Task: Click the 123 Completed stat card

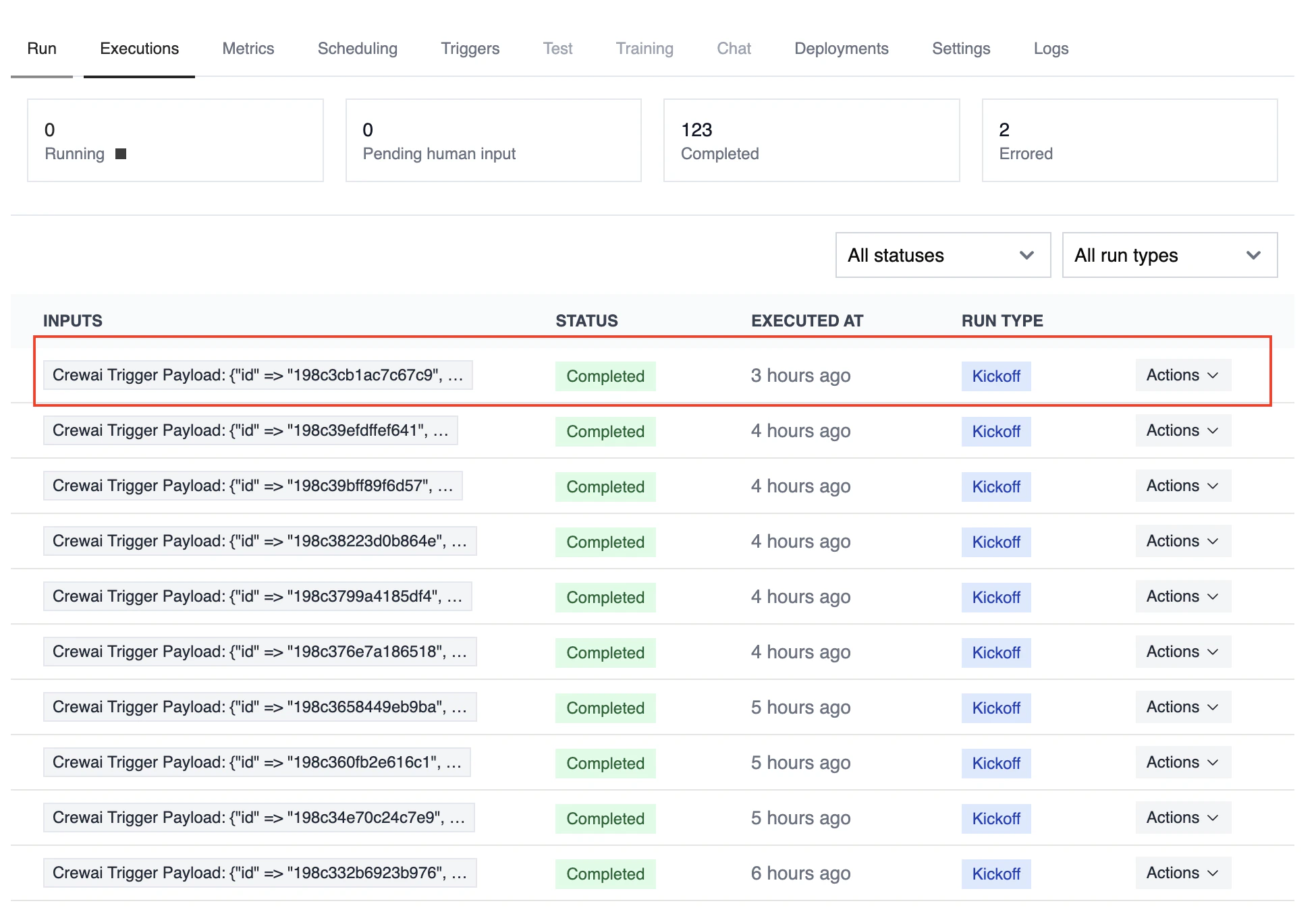Action: point(811,140)
